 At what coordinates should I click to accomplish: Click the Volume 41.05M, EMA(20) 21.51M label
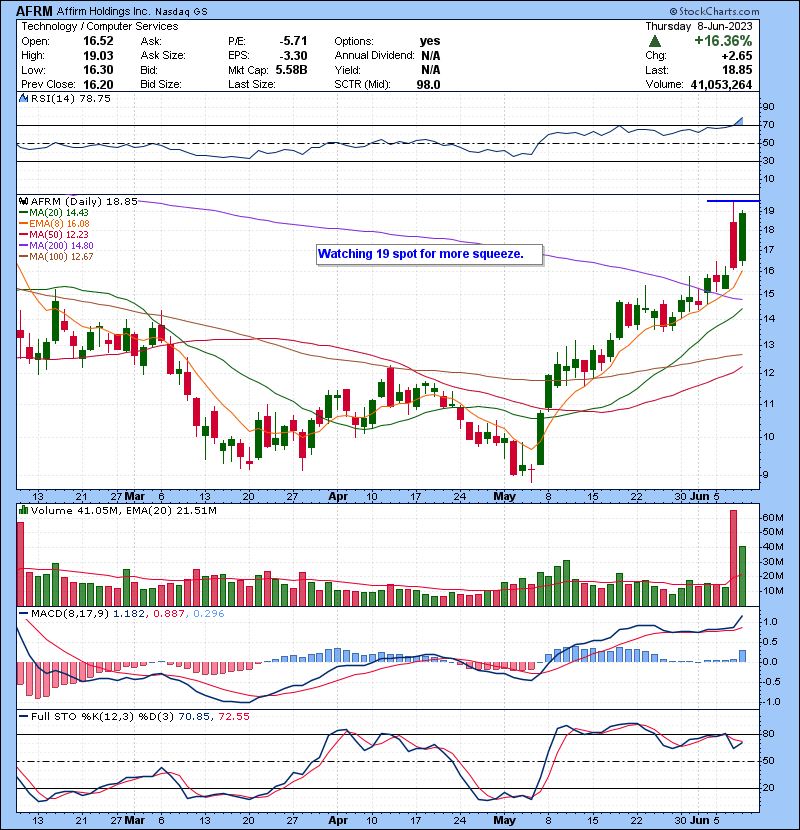(x=123, y=510)
